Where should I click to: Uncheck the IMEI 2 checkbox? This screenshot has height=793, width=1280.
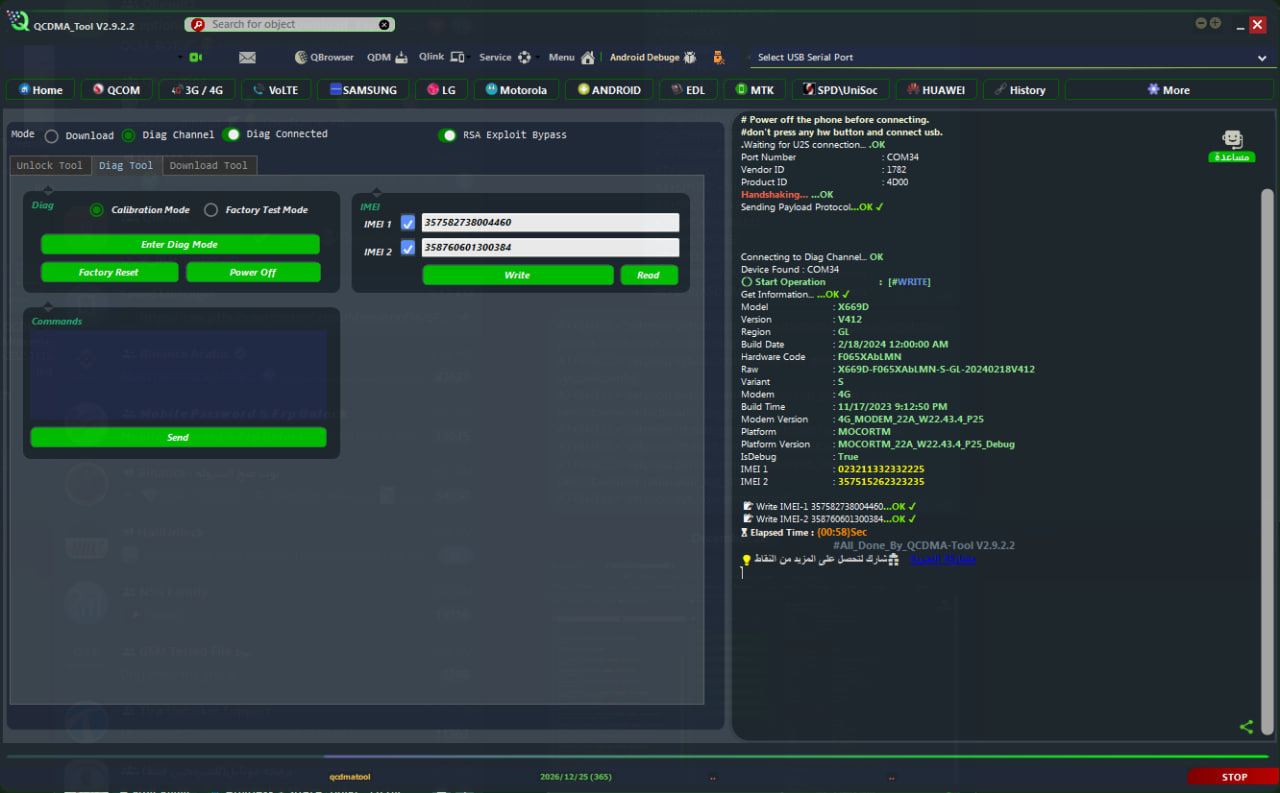tap(407, 248)
